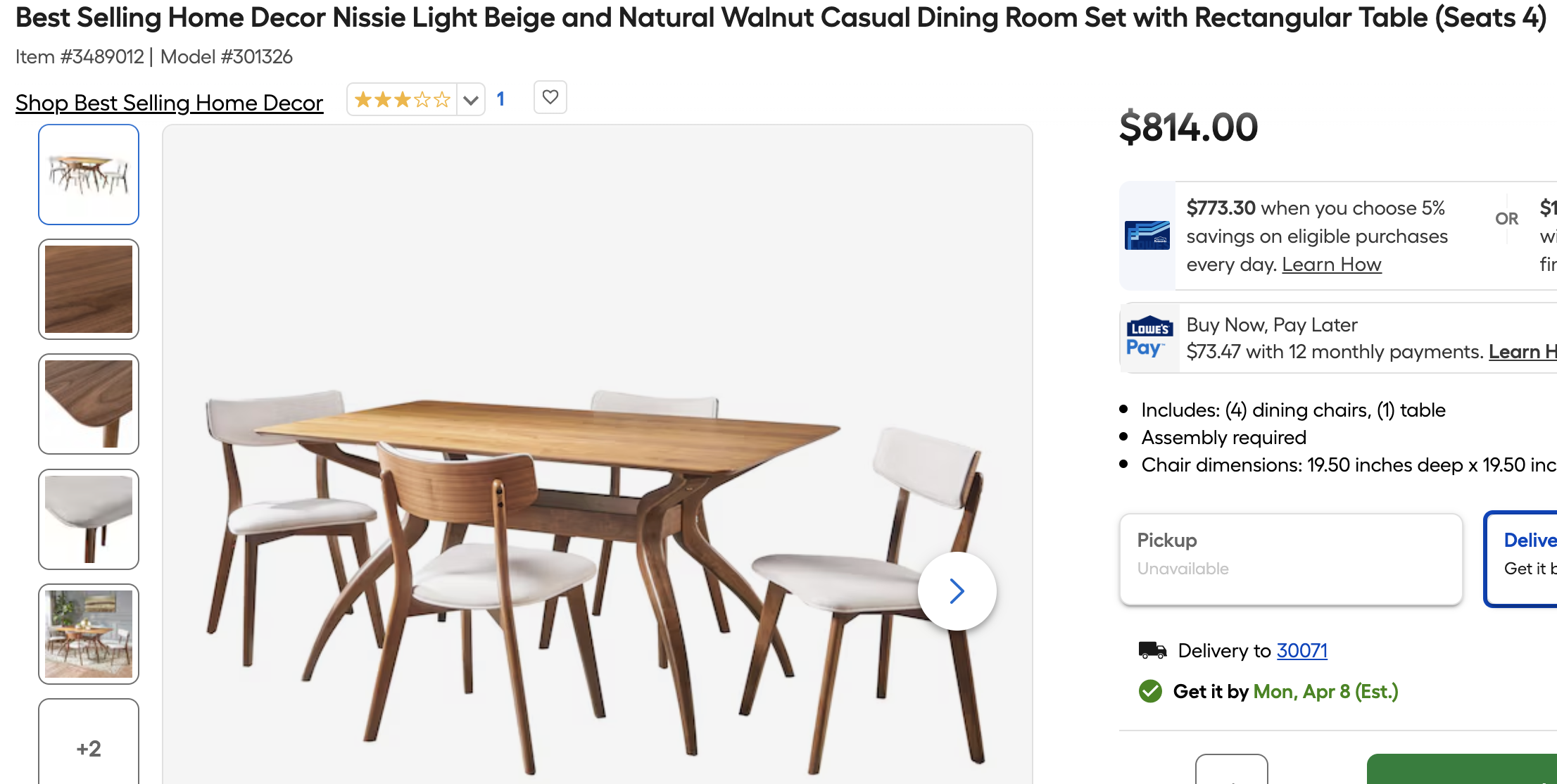This screenshot has width=1557, height=784.
Task: Click the next image arrow button
Action: tap(957, 591)
